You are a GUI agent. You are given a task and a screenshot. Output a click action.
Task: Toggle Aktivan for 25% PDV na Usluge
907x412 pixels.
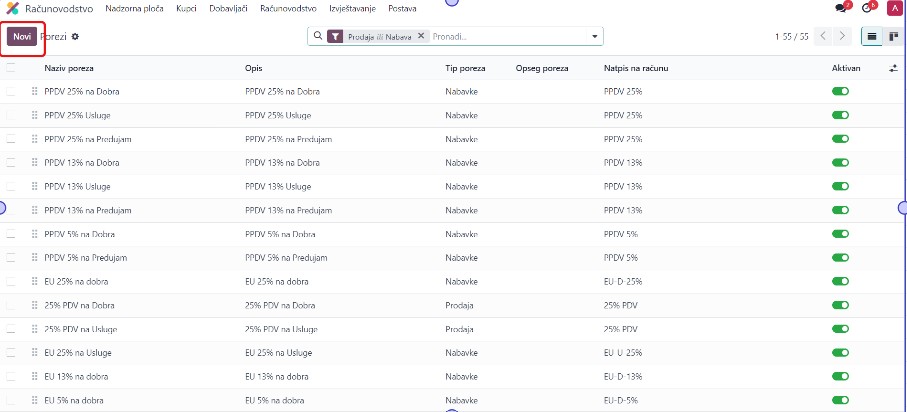point(840,329)
